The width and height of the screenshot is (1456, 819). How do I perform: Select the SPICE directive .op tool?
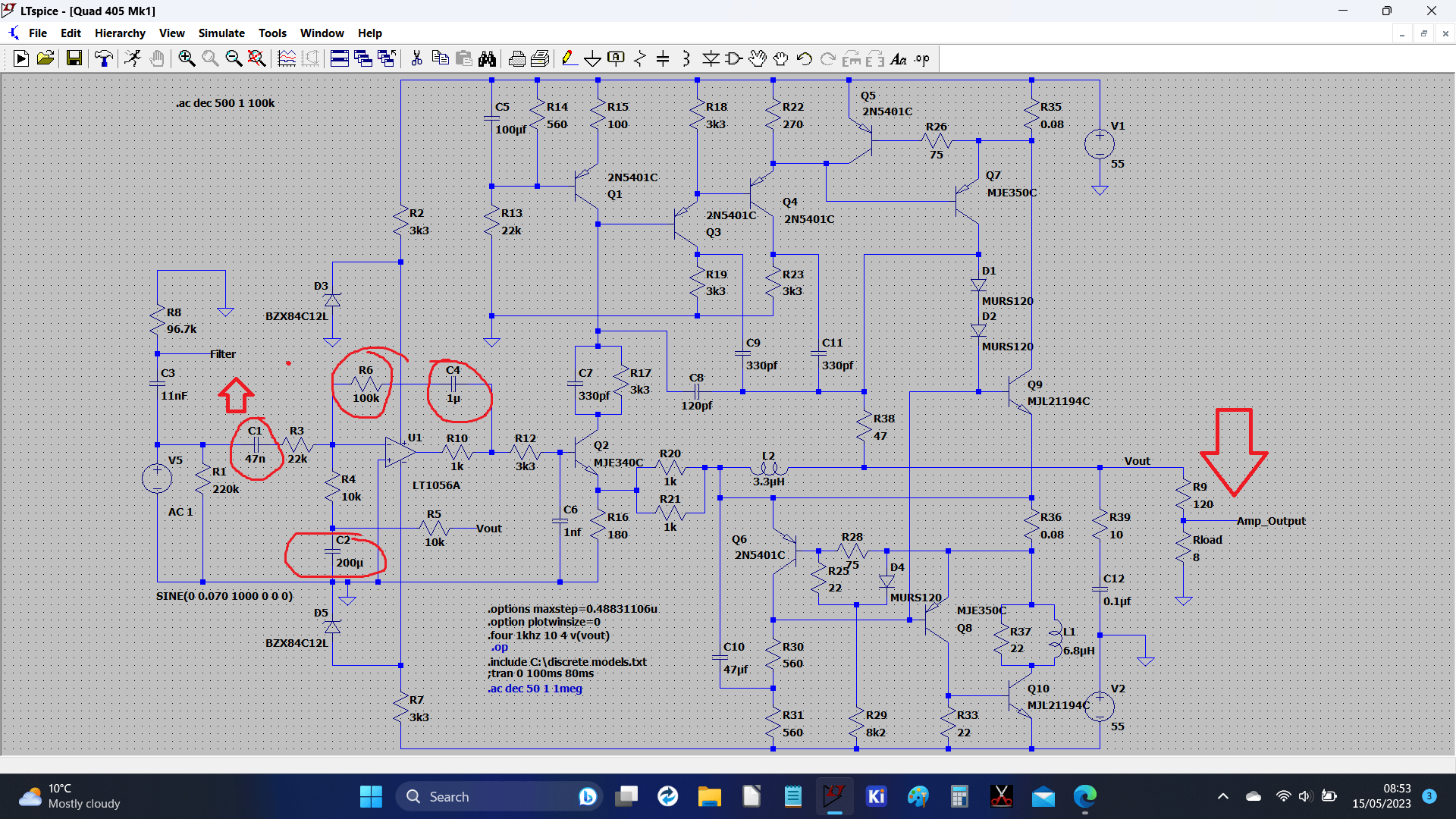point(922,58)
